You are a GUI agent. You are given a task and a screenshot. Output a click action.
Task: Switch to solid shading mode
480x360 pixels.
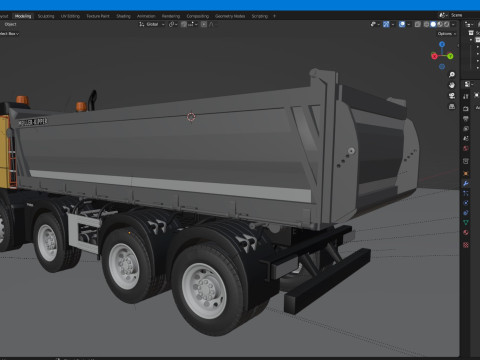pyautogui.click(x=433, y=24)
